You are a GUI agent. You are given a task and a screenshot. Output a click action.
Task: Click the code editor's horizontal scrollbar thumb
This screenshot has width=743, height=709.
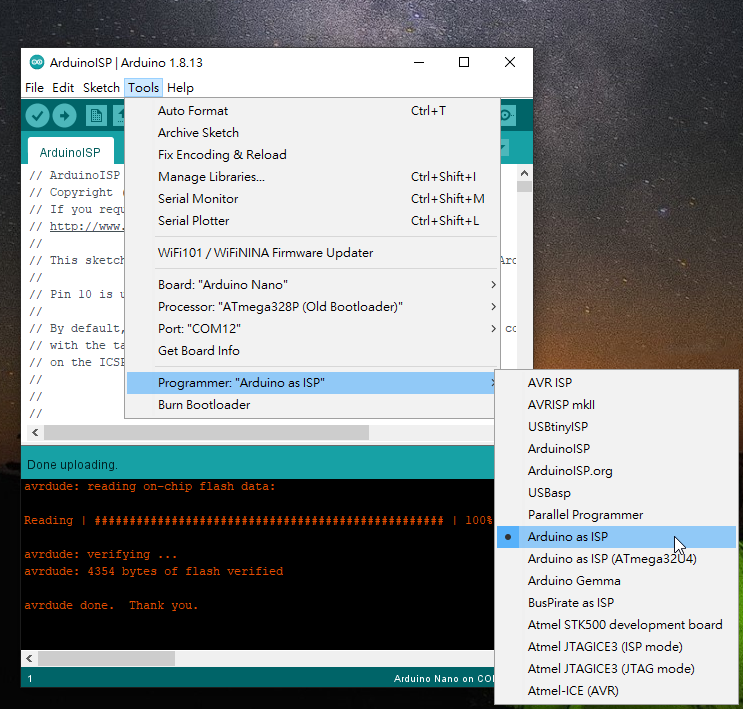coord(206,433)
